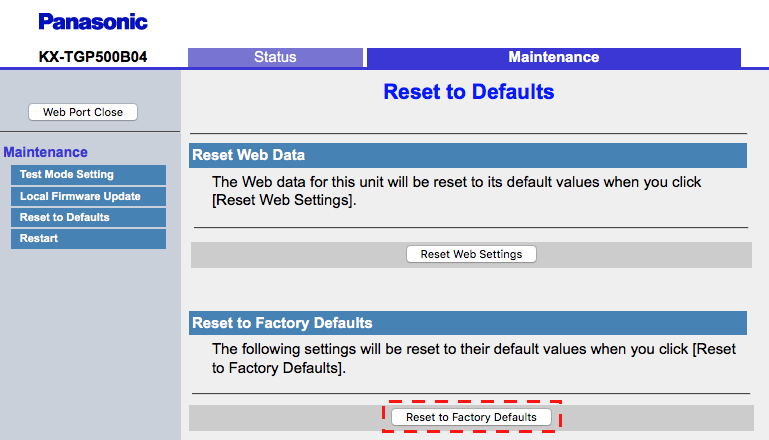This screenshot has height=440, width=769.
Task: Click the Maintenance sidebar heading
Action: (x=46, y=152)
